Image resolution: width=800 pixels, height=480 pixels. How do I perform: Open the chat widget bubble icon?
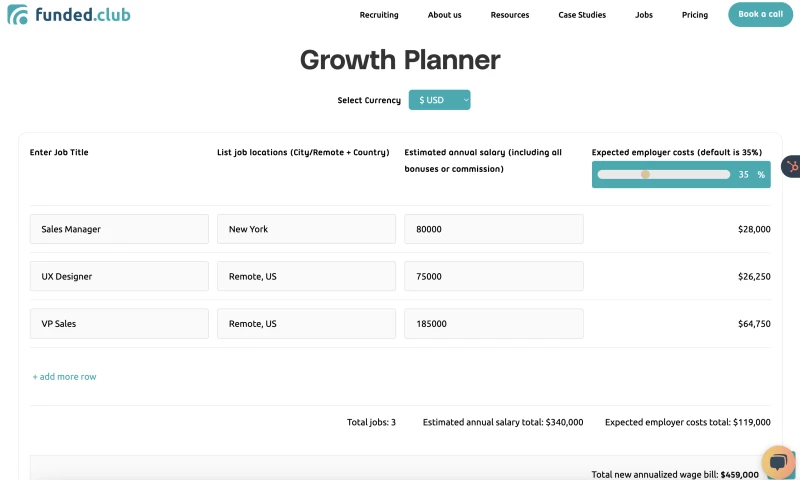click(778, 462)
